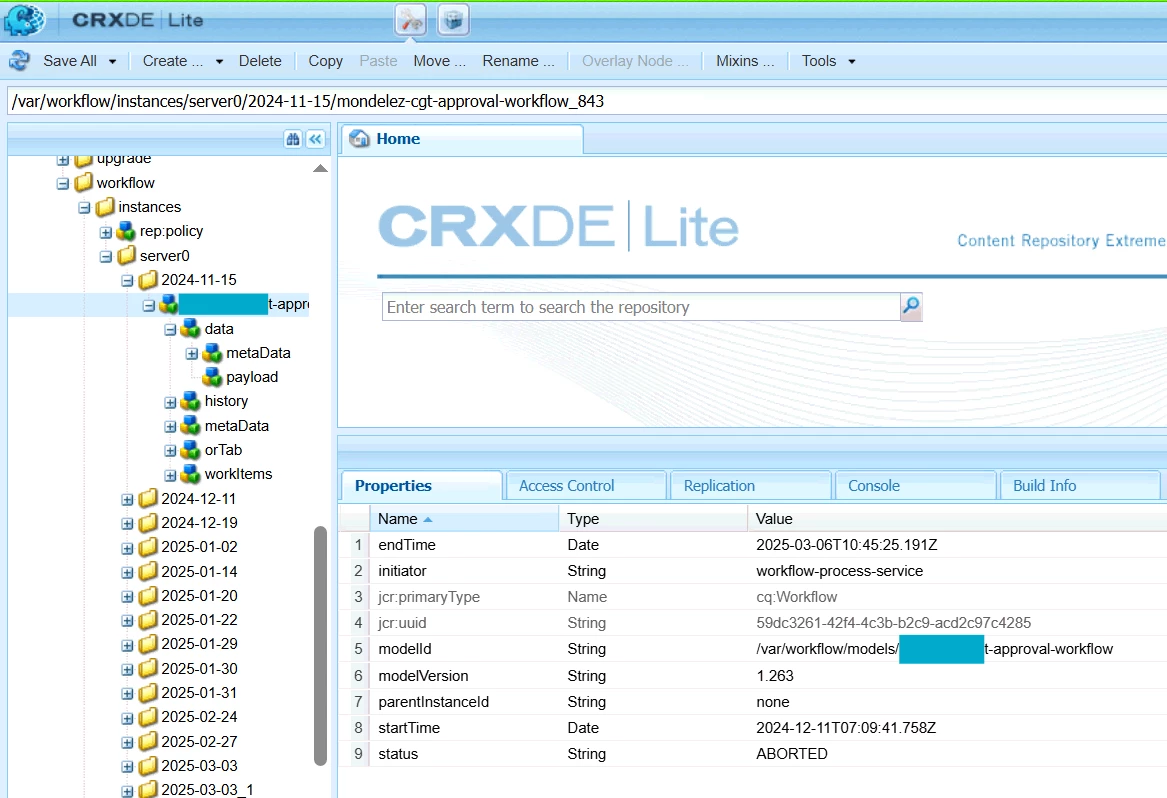
Task: Select the workflow folder icon
Action: (83, 182)
